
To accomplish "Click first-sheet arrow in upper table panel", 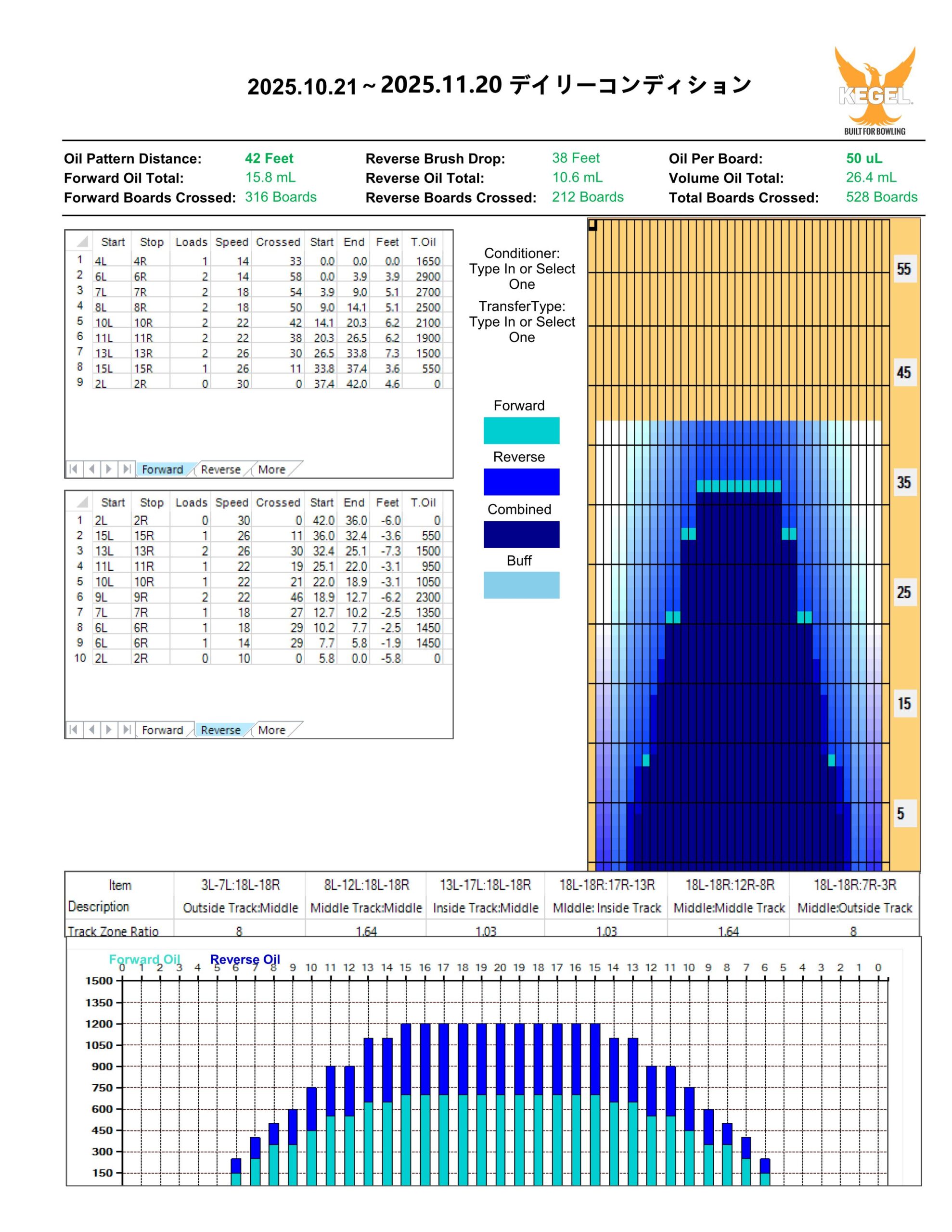I will point(73,469).
